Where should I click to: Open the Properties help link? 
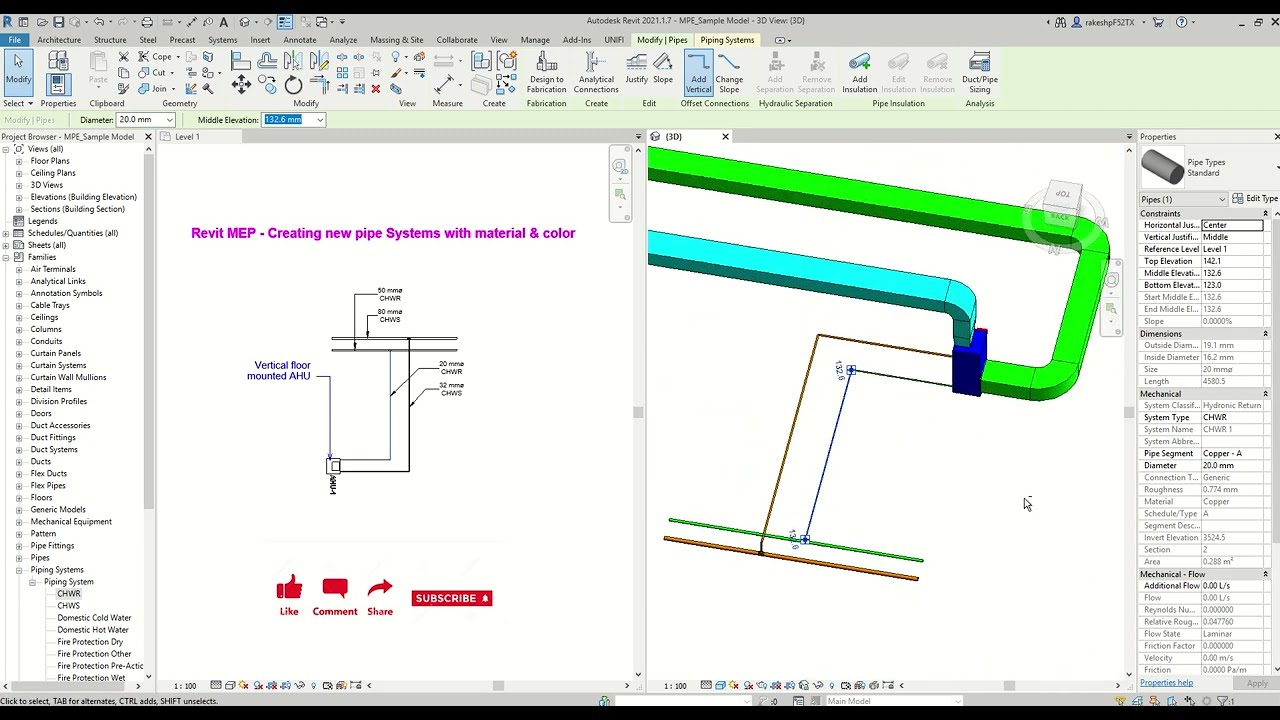1166,683
